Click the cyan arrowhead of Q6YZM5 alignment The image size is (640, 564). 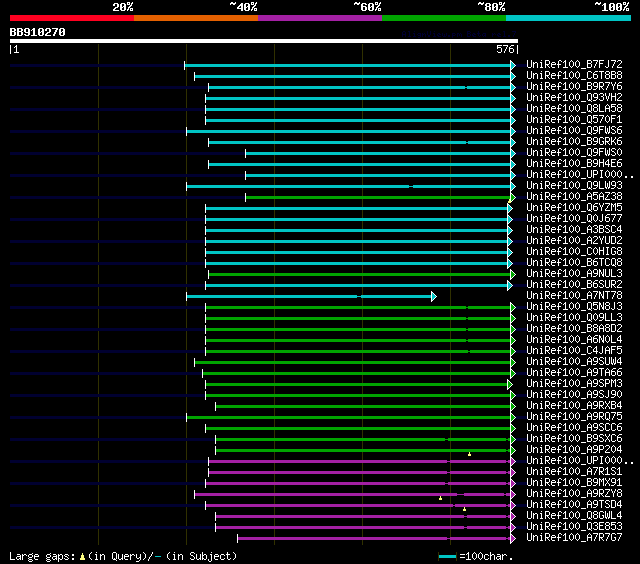click(510, 209)
